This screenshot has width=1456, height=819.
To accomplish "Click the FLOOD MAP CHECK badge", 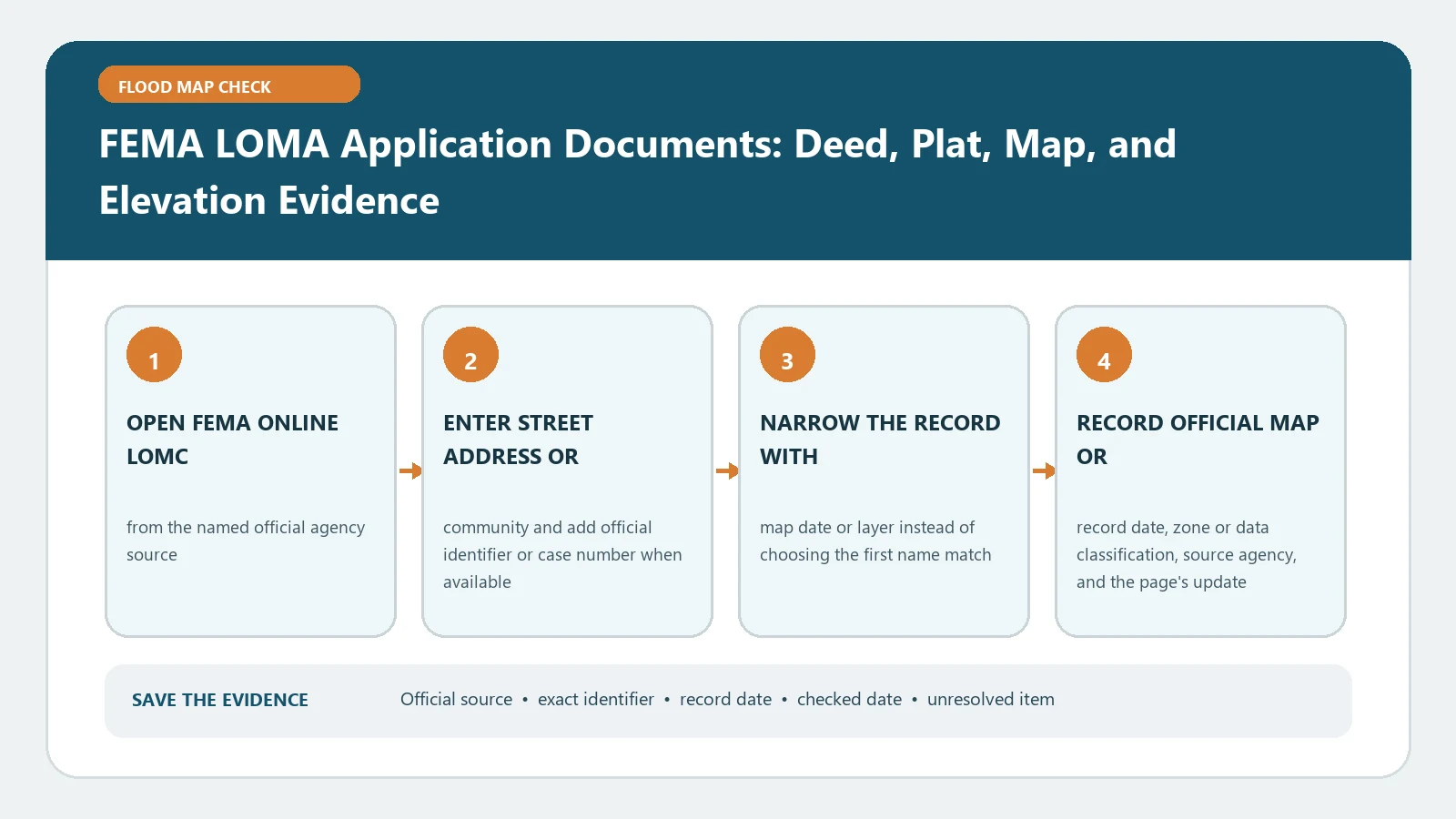I will pos(229,85).
